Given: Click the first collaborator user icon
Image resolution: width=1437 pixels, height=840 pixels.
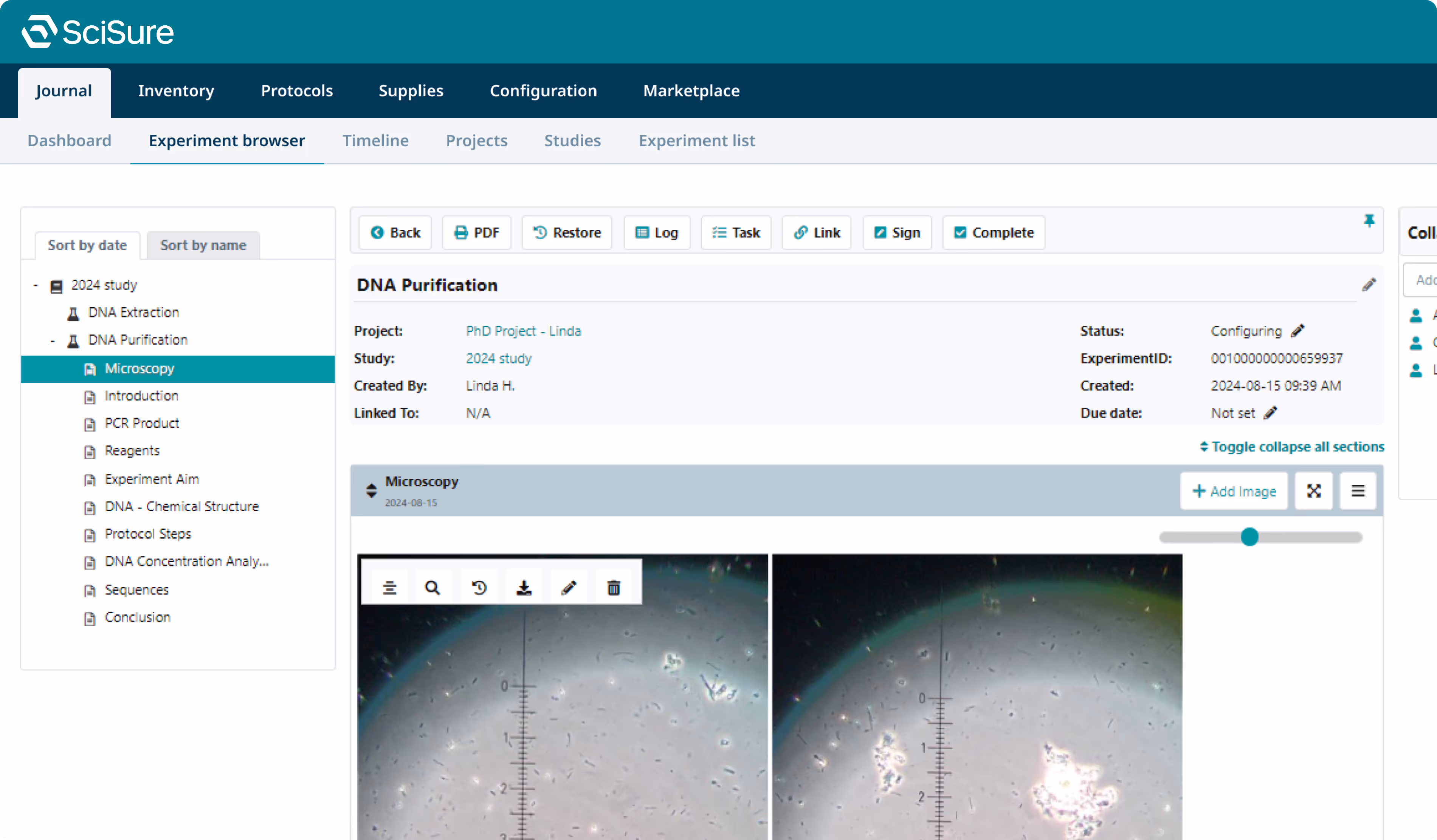Looking at the screenshot, I should 1416,315.
